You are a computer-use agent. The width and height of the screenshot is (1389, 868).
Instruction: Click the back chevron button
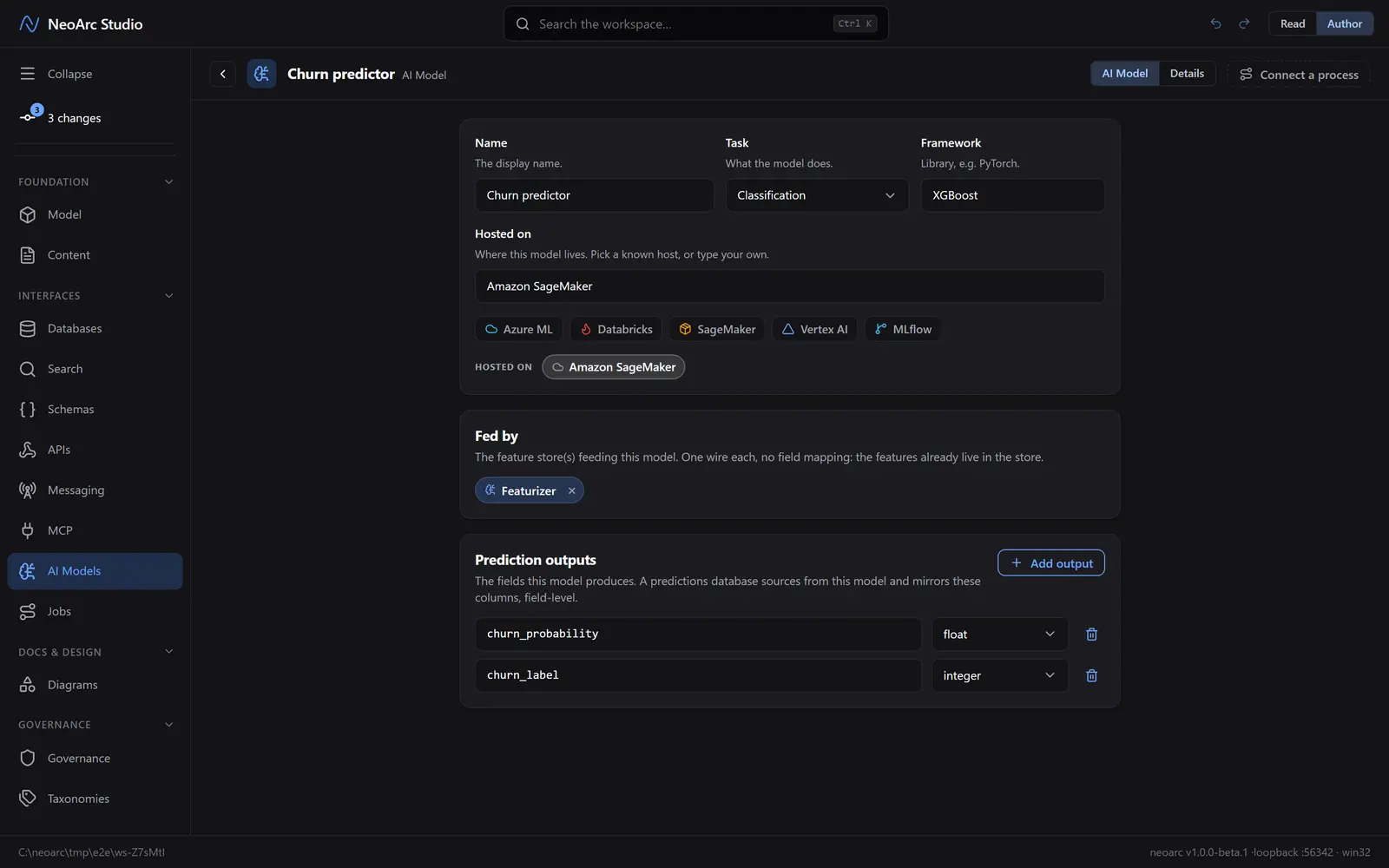click(223, 74)
